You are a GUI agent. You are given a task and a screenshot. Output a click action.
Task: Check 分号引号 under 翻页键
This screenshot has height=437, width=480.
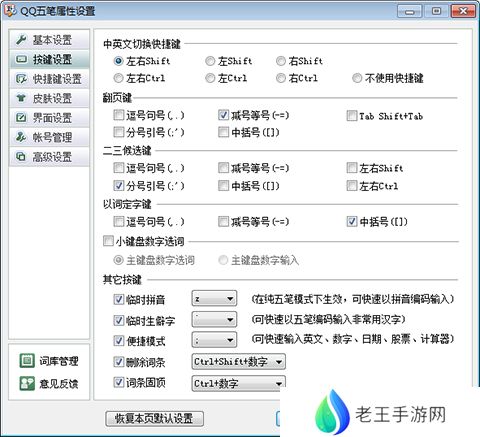[x=119, y=132]
